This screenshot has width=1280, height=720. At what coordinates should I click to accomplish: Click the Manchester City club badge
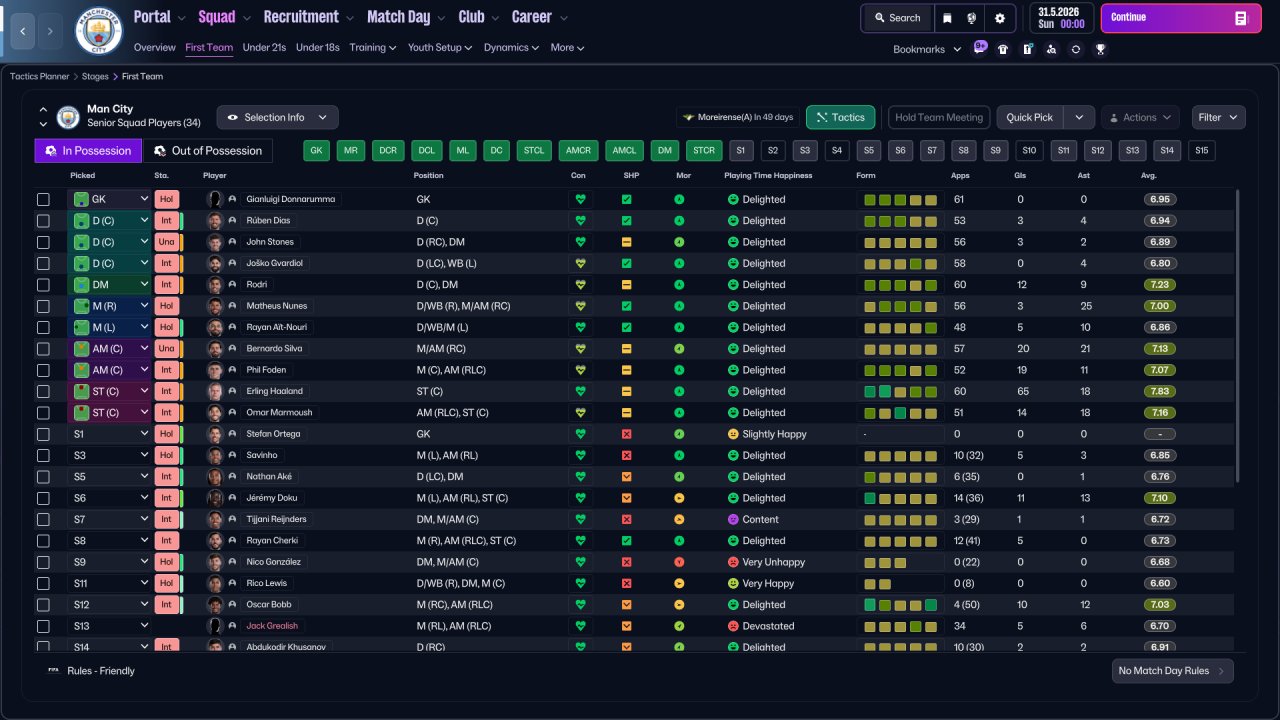click(x=99, y=31)
